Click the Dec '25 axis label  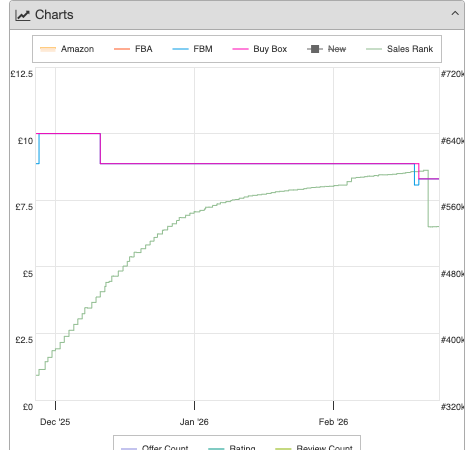pyautogui.click(x=55, y=422)
